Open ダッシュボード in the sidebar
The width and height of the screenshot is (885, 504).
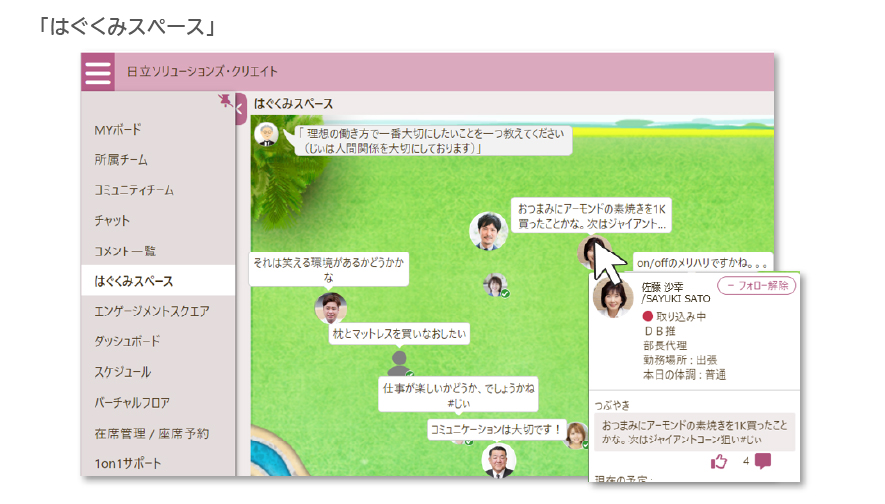pos(127,341)
